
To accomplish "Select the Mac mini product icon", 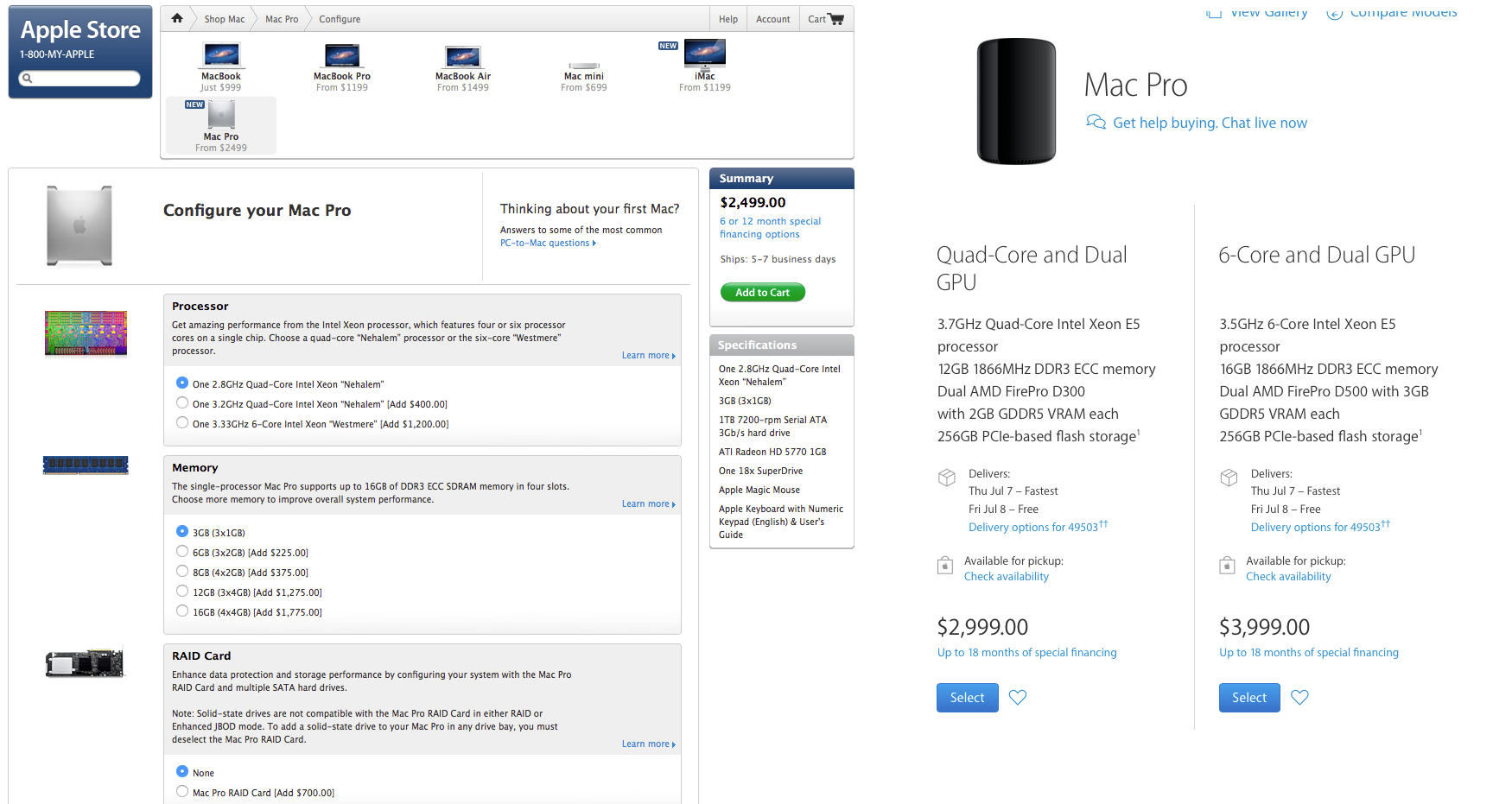I will coord(584,65).
